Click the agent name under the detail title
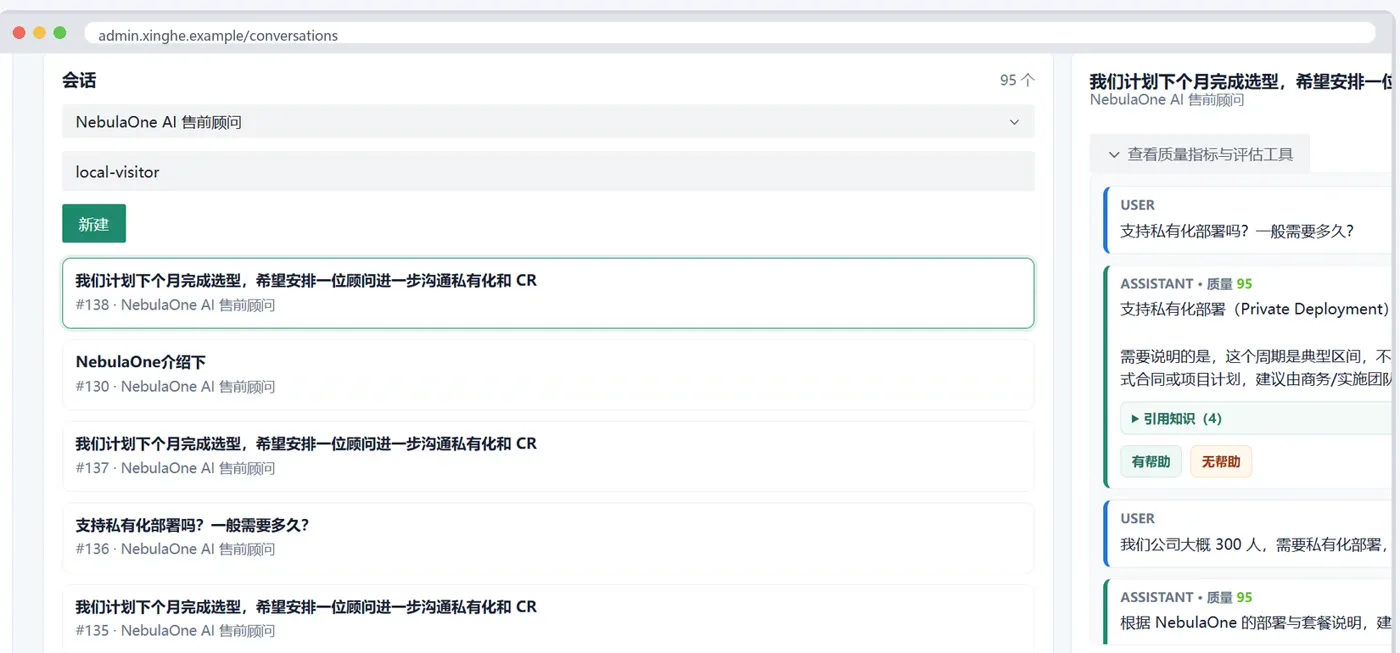1400x653 pixels. 1167,100
